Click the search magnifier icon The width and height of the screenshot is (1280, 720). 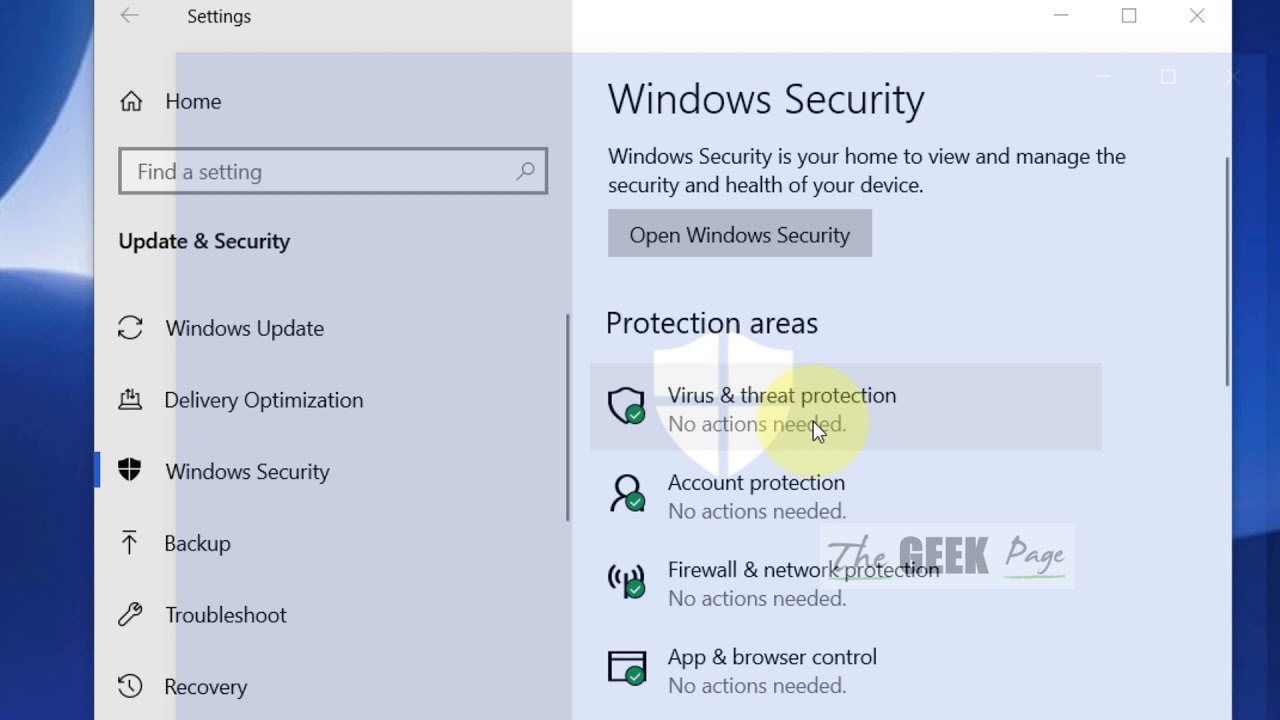point(526,171)
